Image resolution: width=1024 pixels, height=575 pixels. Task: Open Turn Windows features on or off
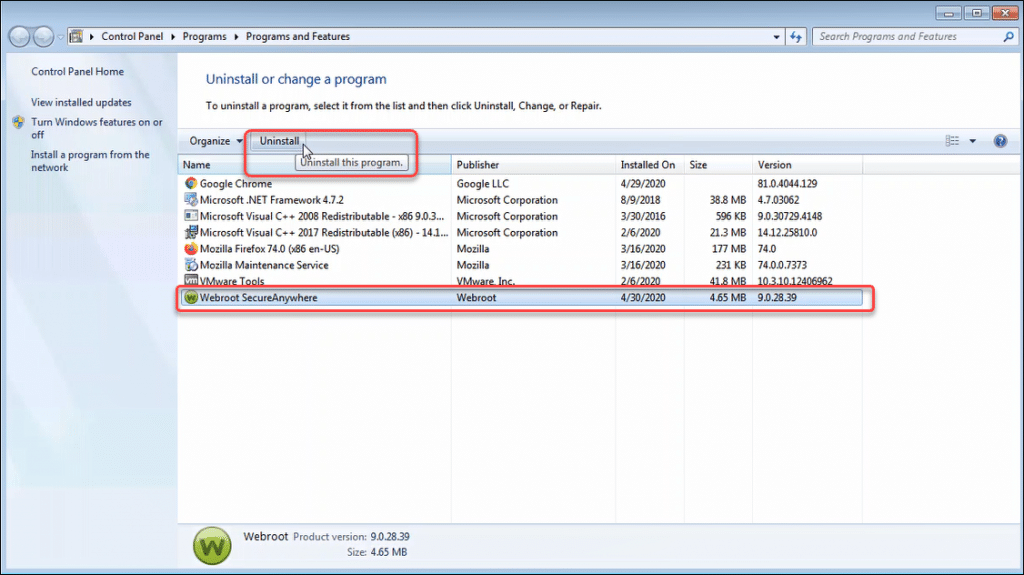pyautogui.click(x=97, y=128)
